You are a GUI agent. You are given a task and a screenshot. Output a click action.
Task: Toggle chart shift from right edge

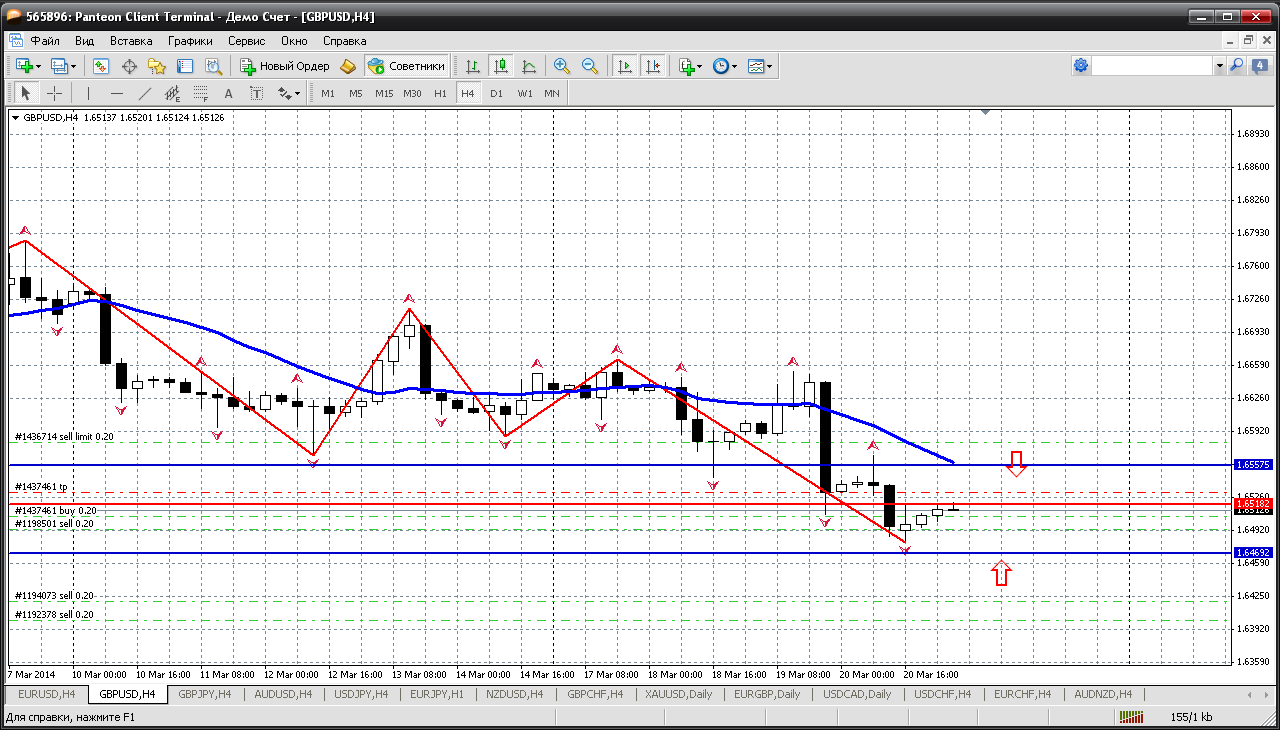(x=652, y=66)
